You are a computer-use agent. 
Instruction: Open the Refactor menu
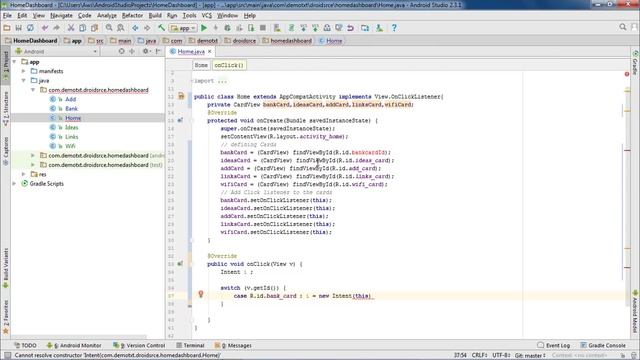(132, 16)
